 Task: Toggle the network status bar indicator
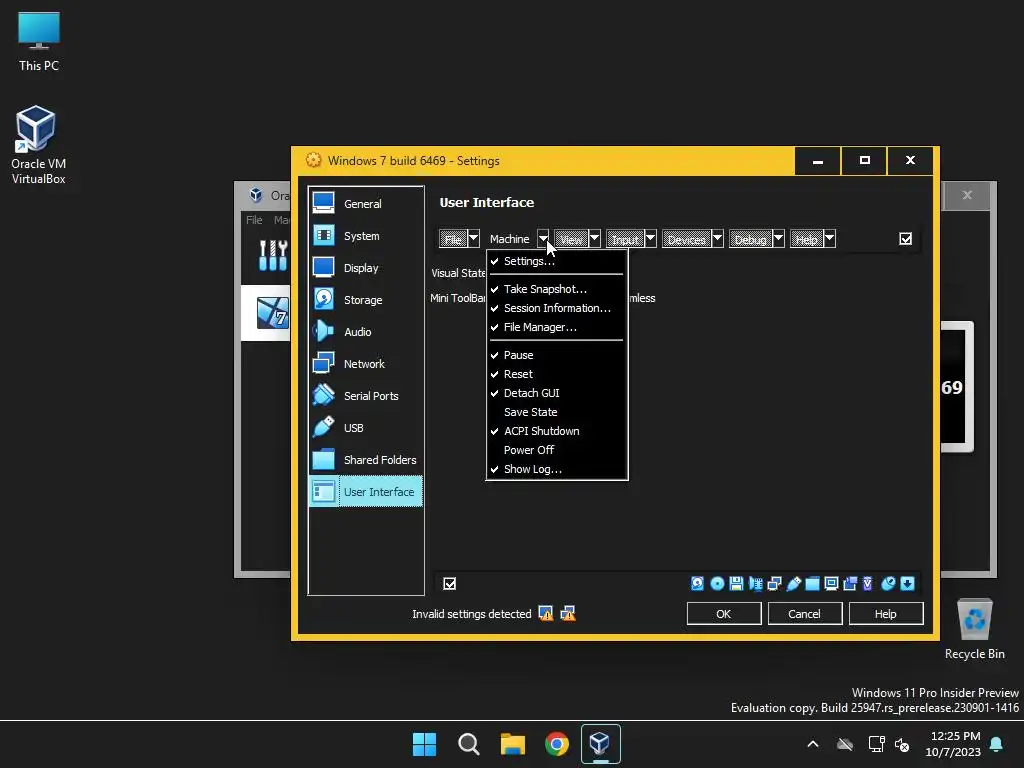[774, 583]
